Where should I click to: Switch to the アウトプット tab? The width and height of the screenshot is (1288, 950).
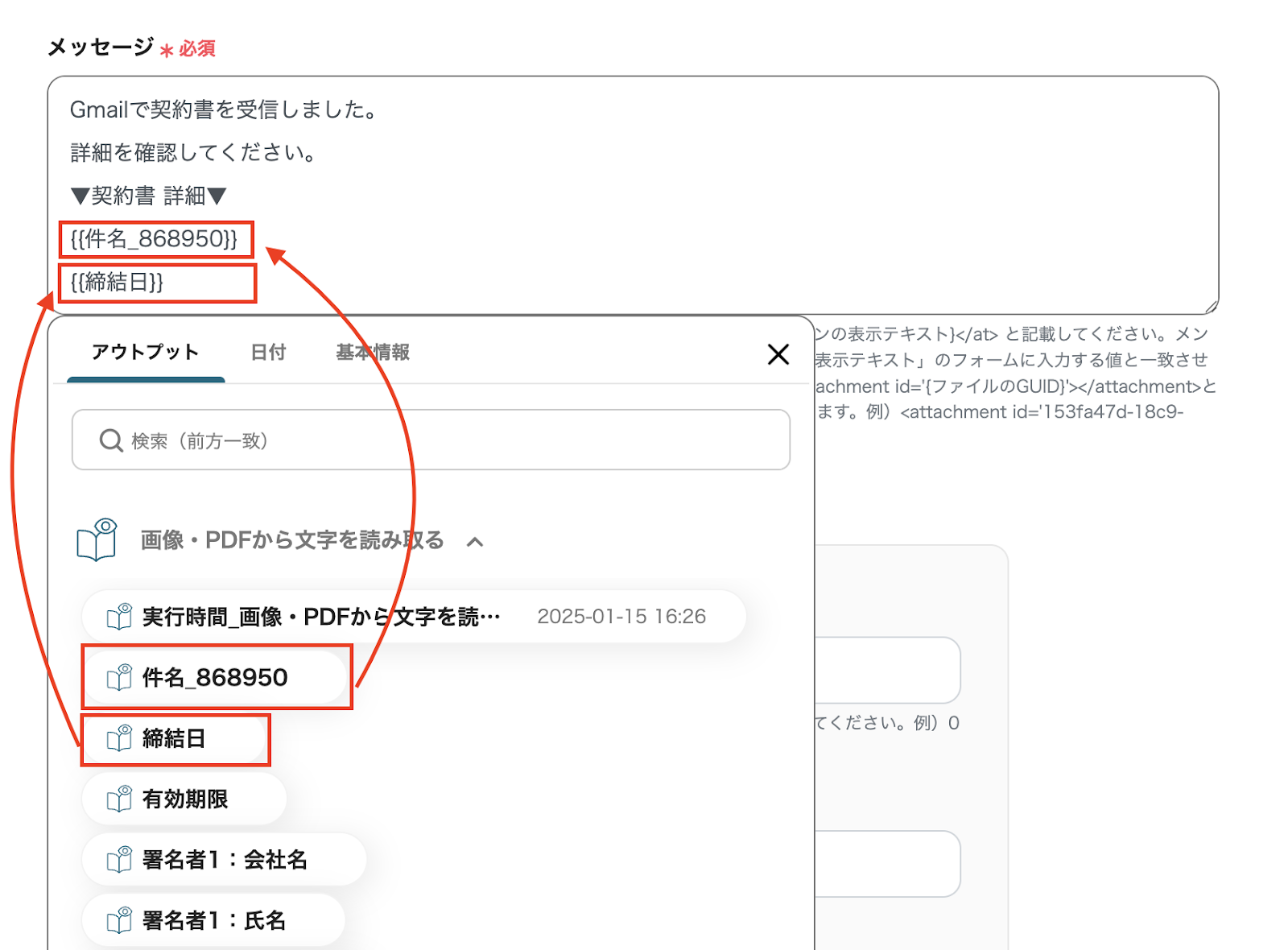tap(146, 353)
